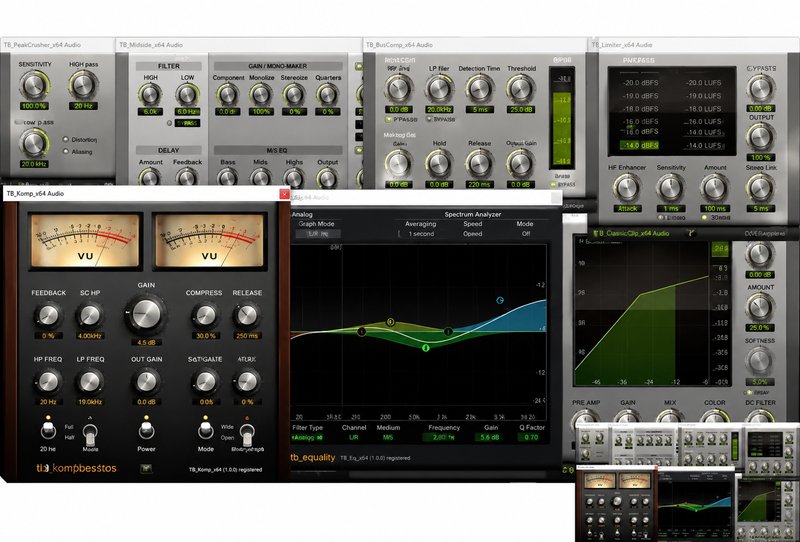Open the Averaging '1 second' selector
Viewport: 800px width, 542px height.
[x=421, y=234]
